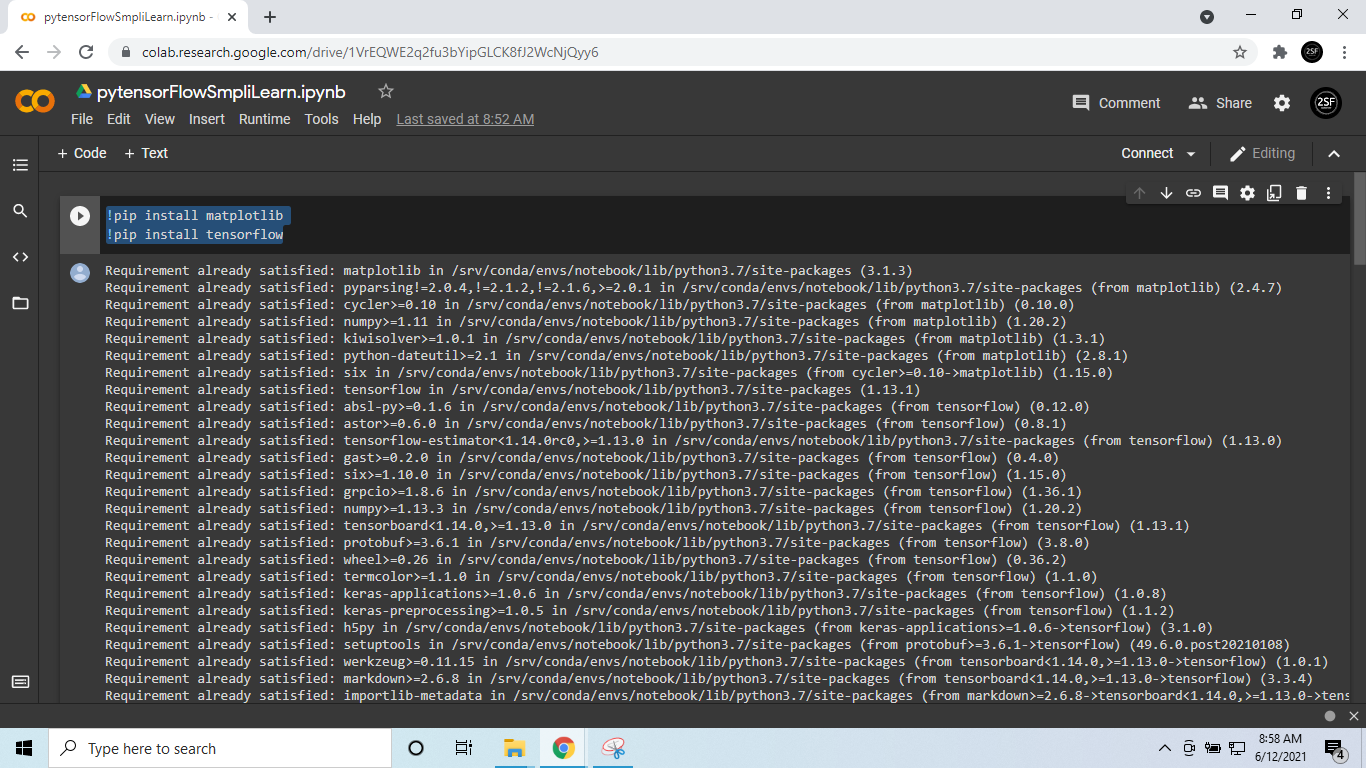Run the pip install code cell
The height and width of the screenshot is (768, 1366).
coord(80,215)
